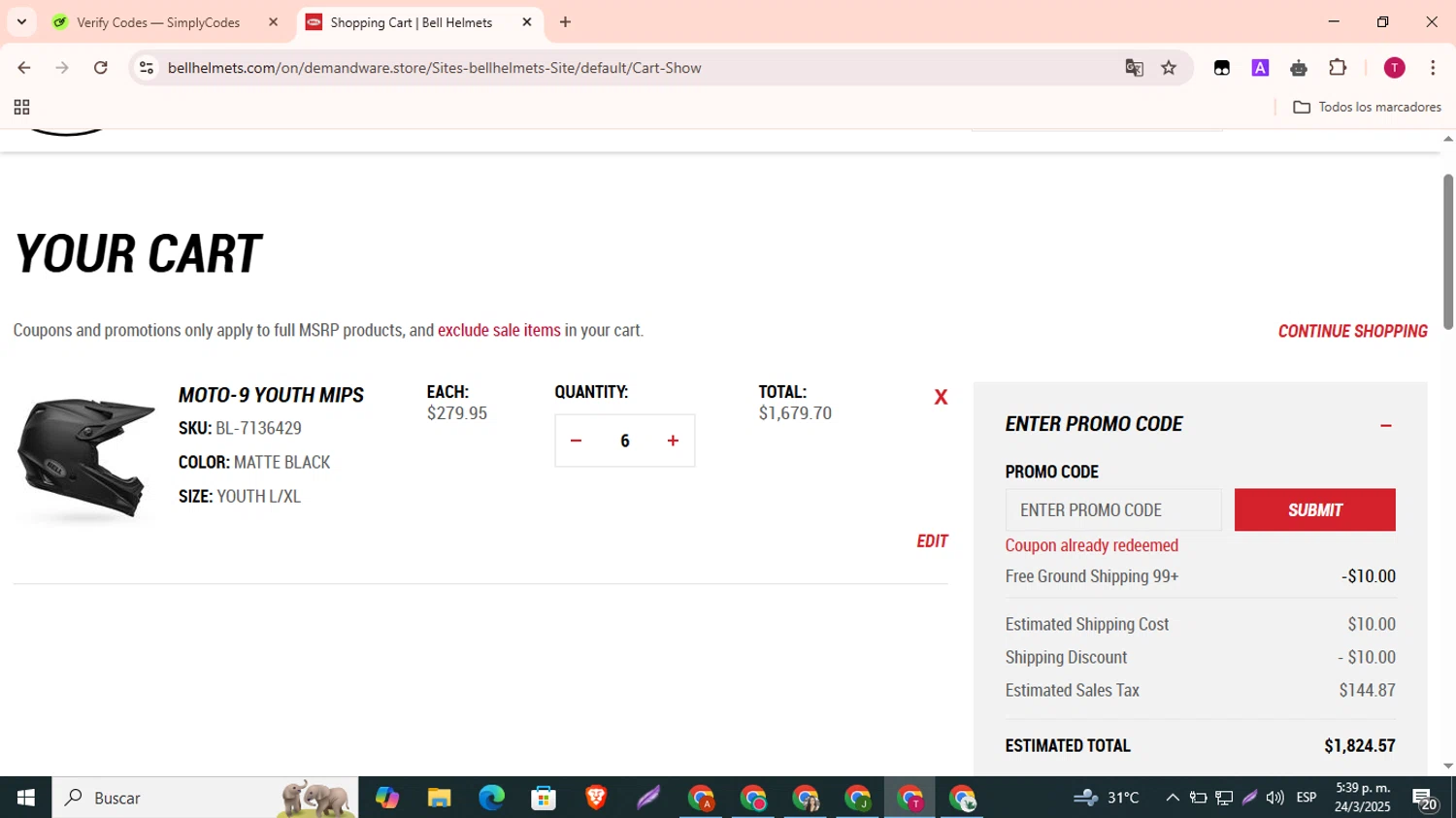Open File Explorer from the taskbar
The height and width of the screenshot is (818, 1456).
point(439,798)
